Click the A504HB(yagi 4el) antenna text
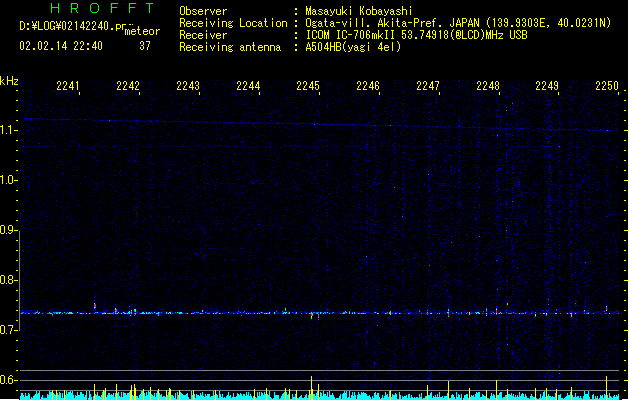 pos(353,47)
